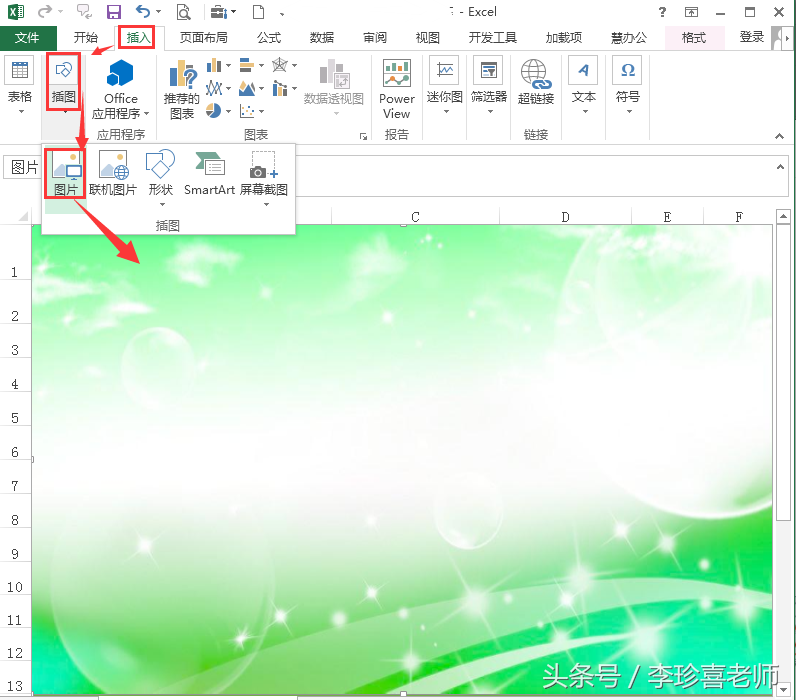796x700 pixels.
Task: Insert an area chart icon
Action: [x=247, y=88]
